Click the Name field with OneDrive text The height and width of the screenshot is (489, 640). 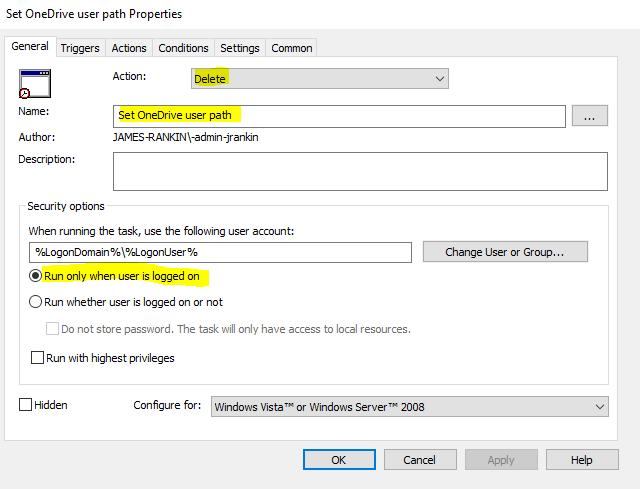(340, 115)
